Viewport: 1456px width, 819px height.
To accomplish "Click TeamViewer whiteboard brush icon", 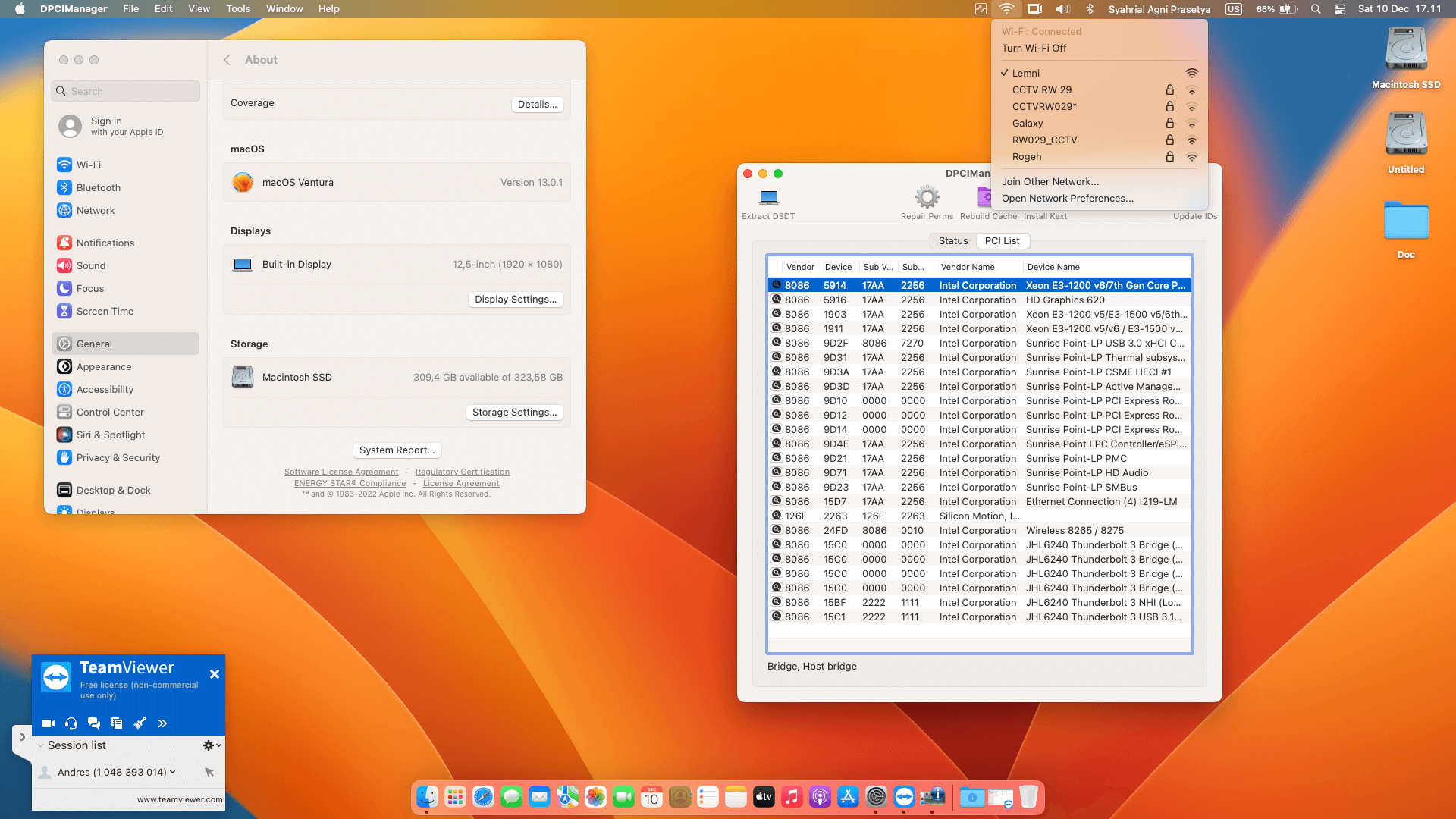I will click(140, 723).
